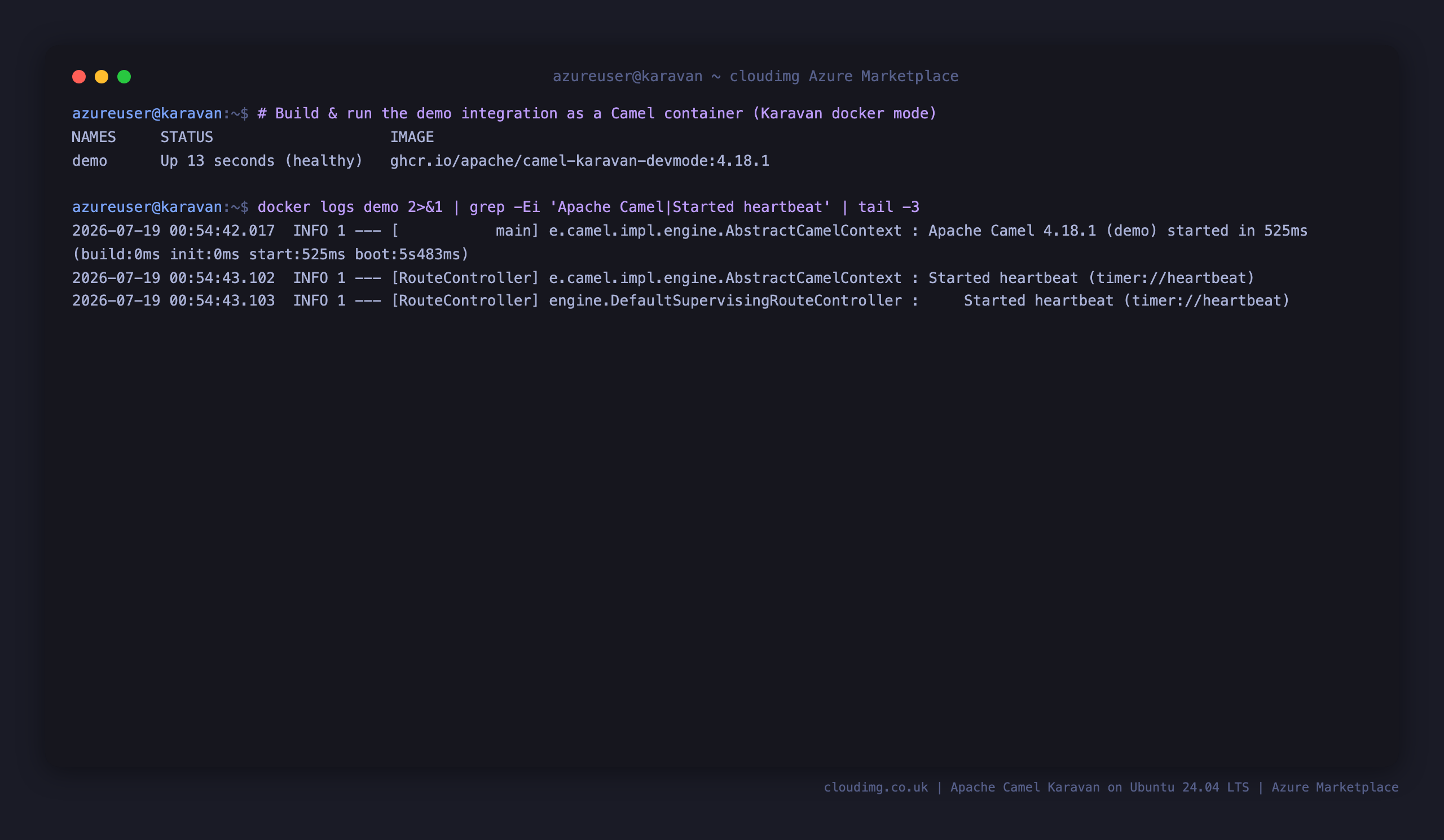The width and height of the screenshot is (1444, 840).
Task: Click 'Started heartbeat (timer://heartbeat)' on the 00:54:43.103 line
Action: pyautogui.click(x=1126, y=300)
